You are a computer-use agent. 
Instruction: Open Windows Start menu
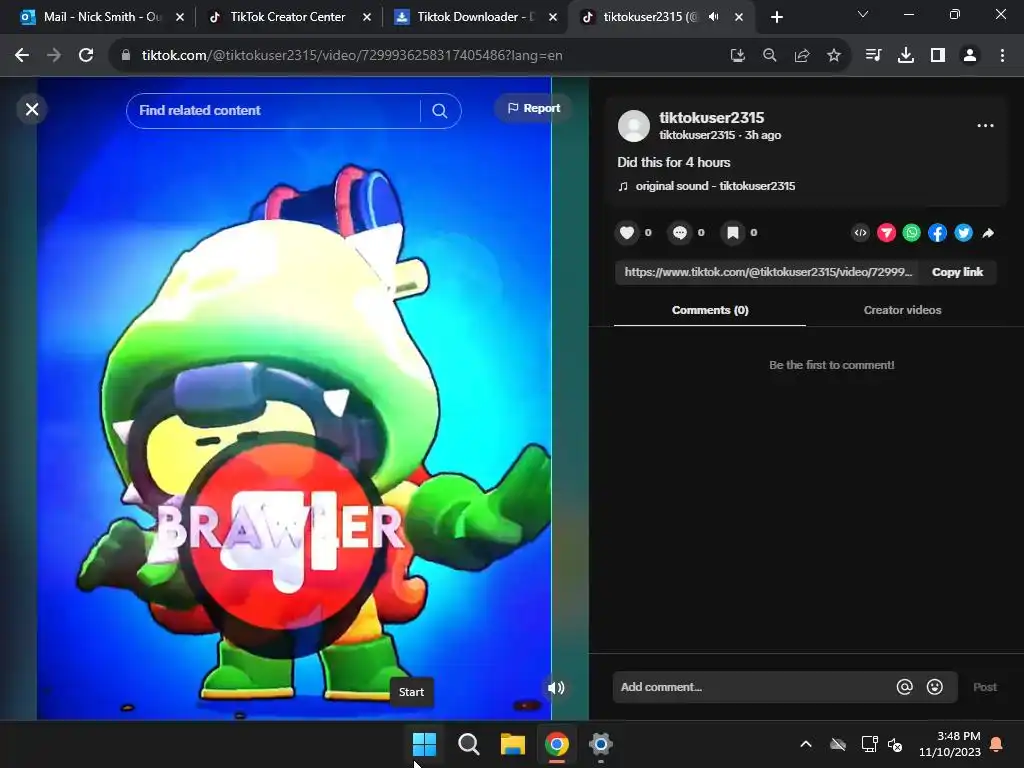424,744
